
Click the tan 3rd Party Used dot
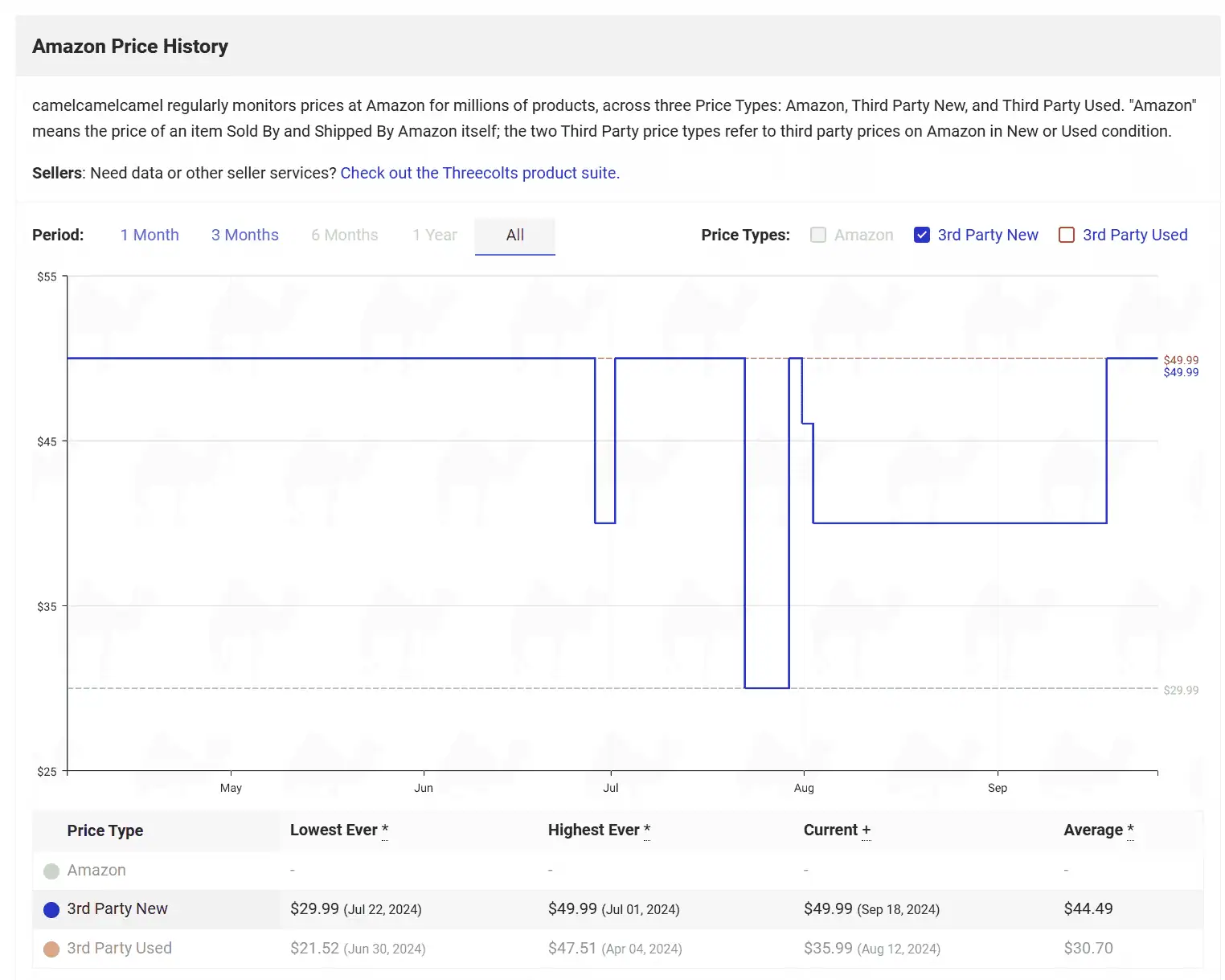[x=51, y=949]
